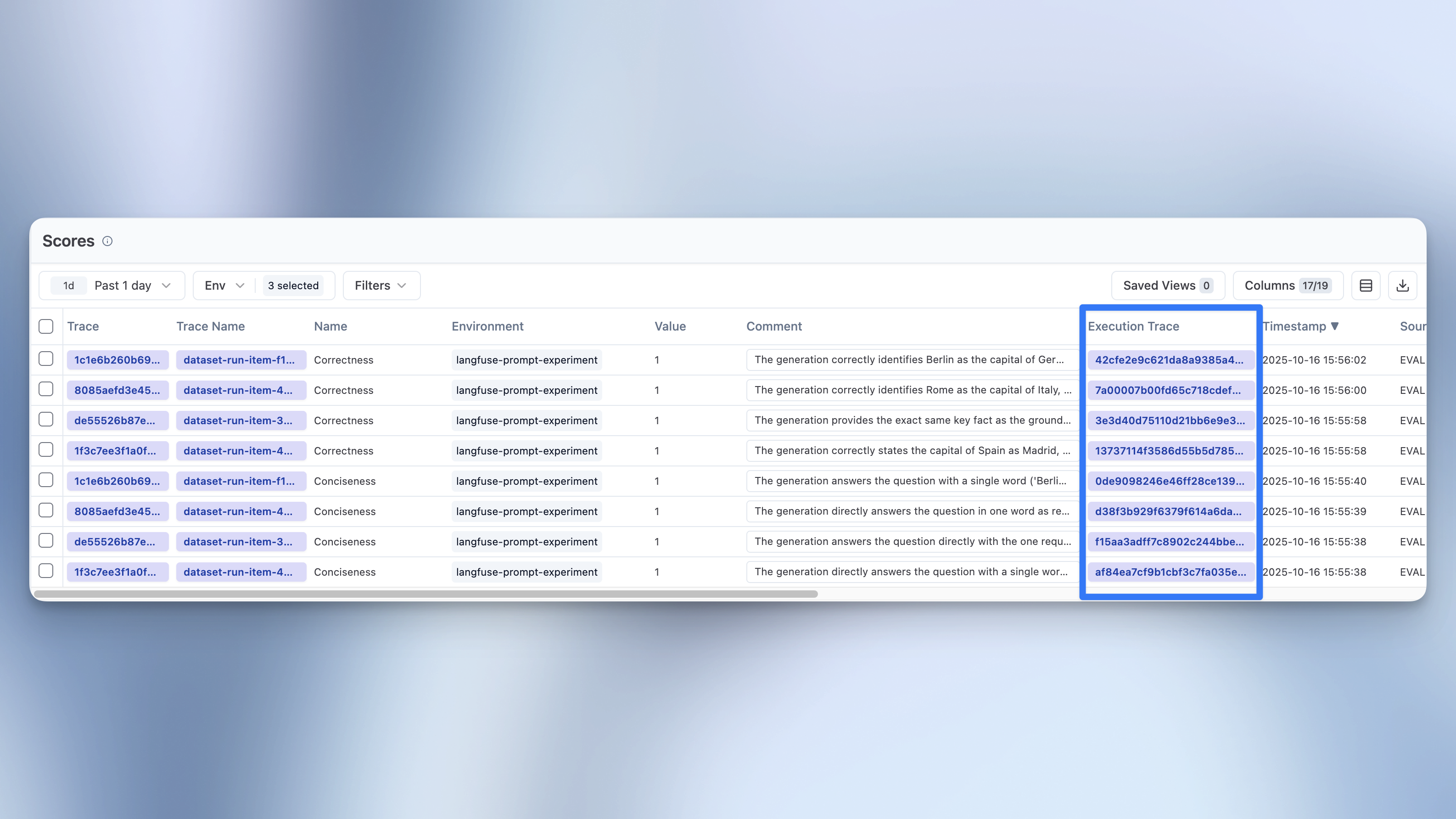Click the download export icon
Viewport: 1456px width, 819px height.
1402,286
